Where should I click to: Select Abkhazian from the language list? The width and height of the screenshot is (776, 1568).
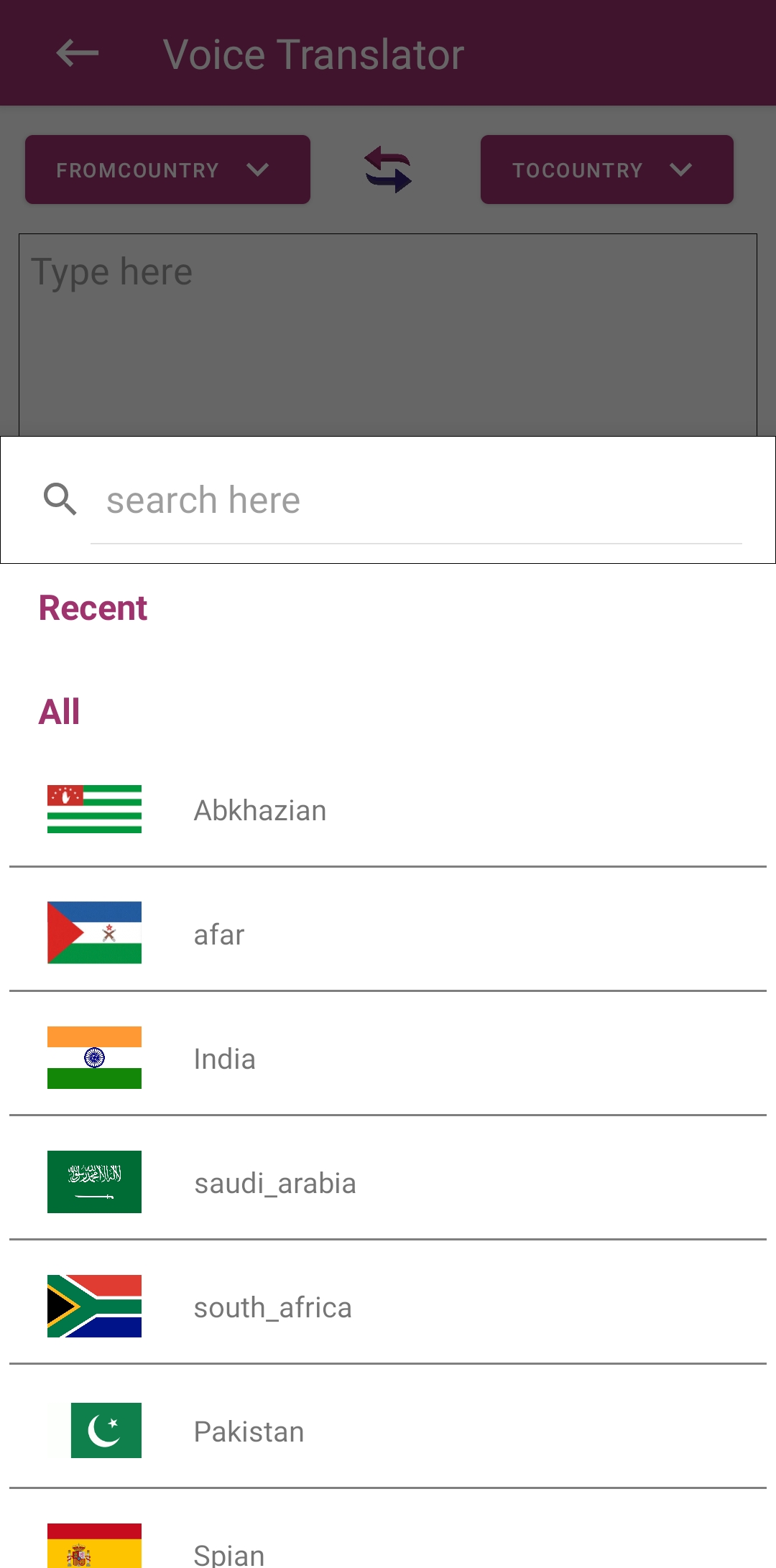pos(260,811)
